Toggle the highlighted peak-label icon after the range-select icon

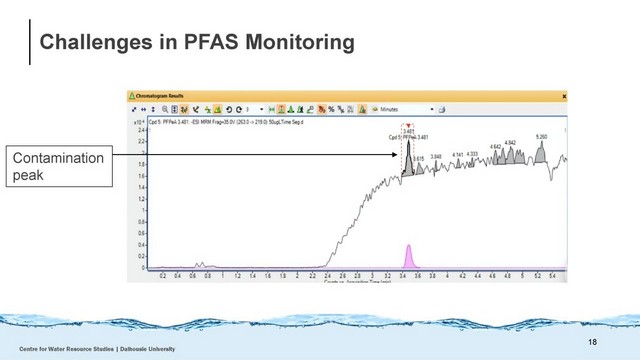(x=281, y=109)
